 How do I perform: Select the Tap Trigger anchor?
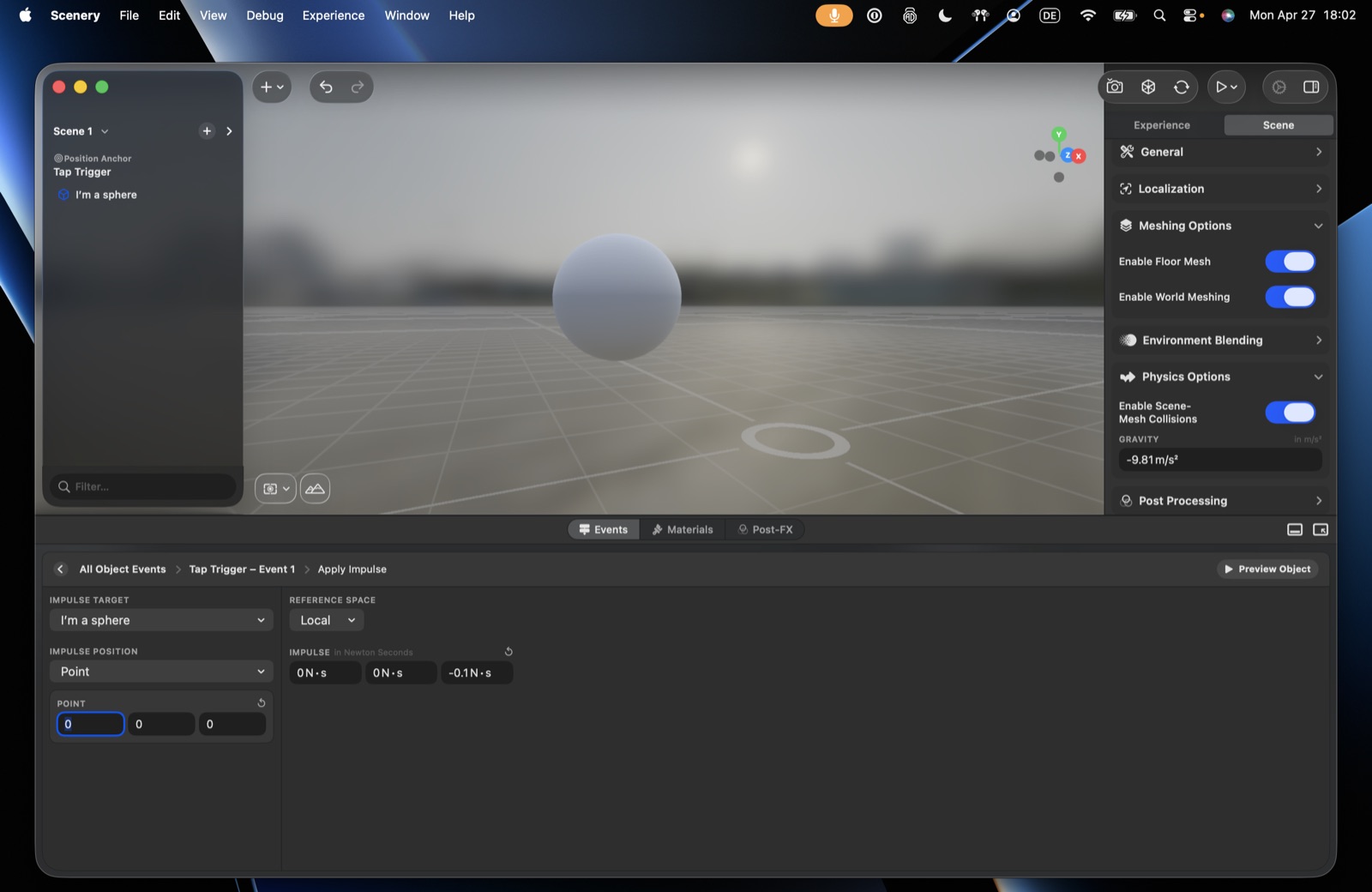(82, 172)
